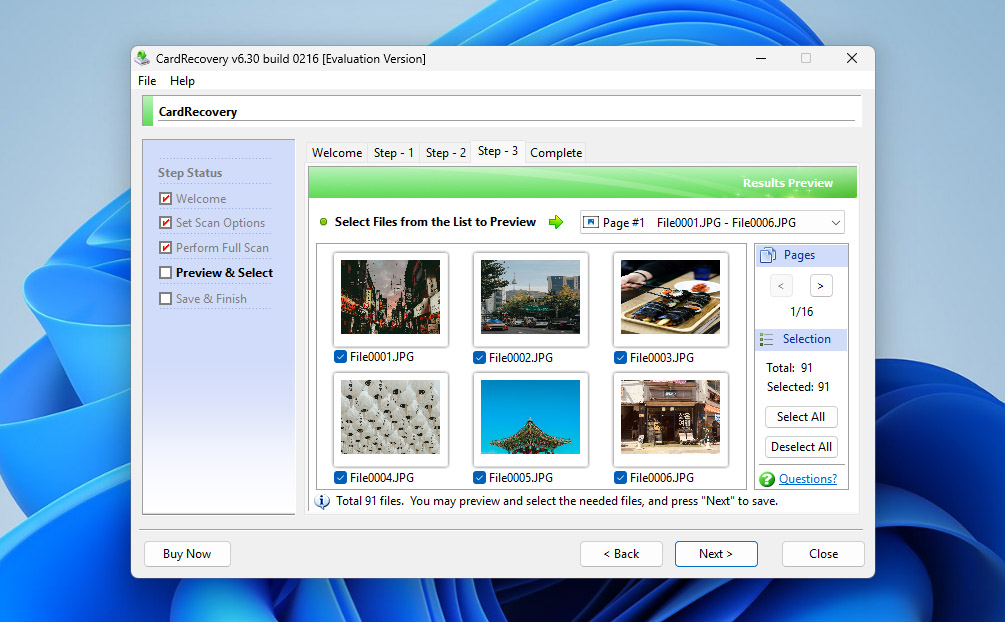
Task: Open the Questions? link
Action: point(808,479)
